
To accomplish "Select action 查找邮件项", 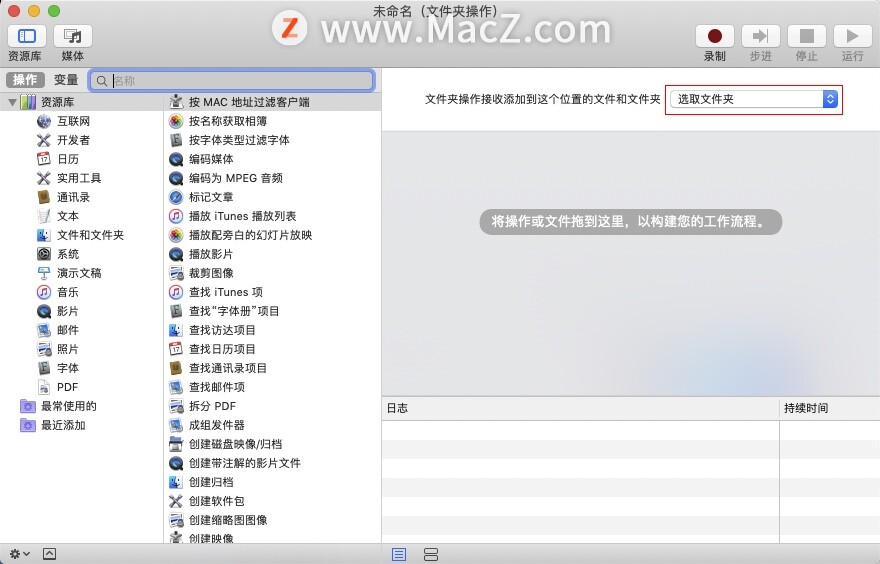I will point(274,387).
